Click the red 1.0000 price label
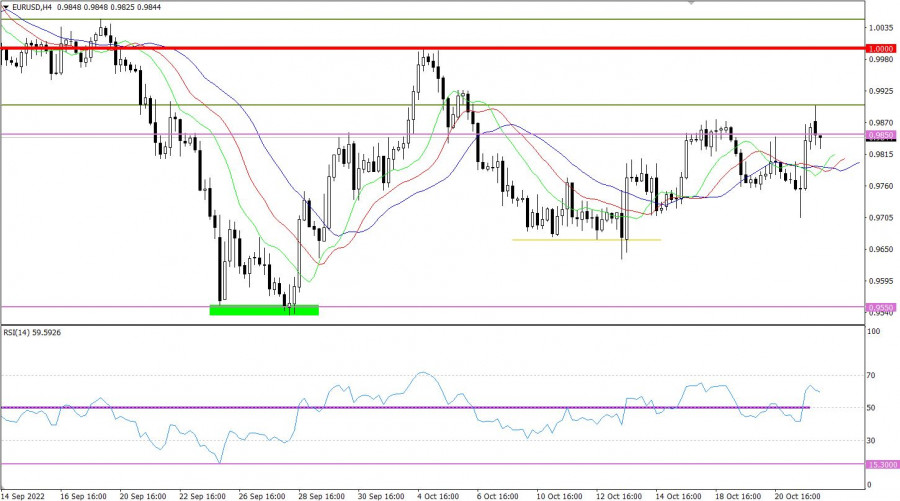 (881, 49)
